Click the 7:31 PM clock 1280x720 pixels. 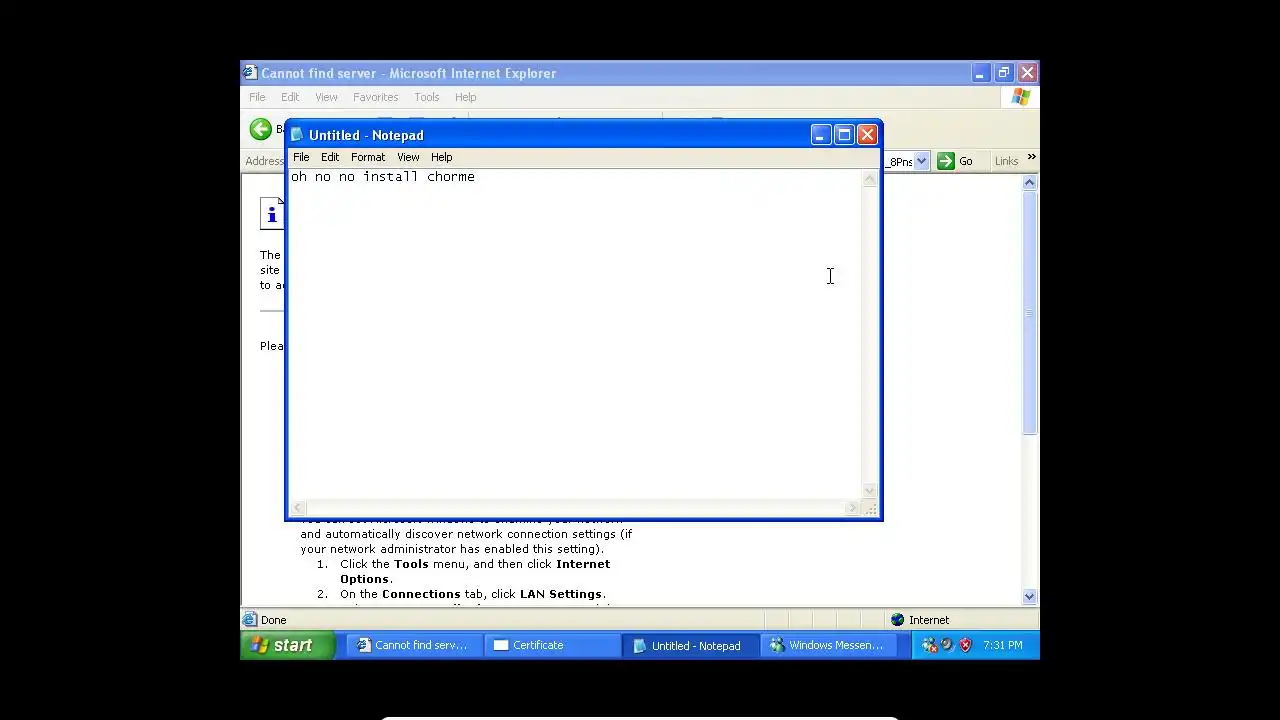[x=1003, y=645]
